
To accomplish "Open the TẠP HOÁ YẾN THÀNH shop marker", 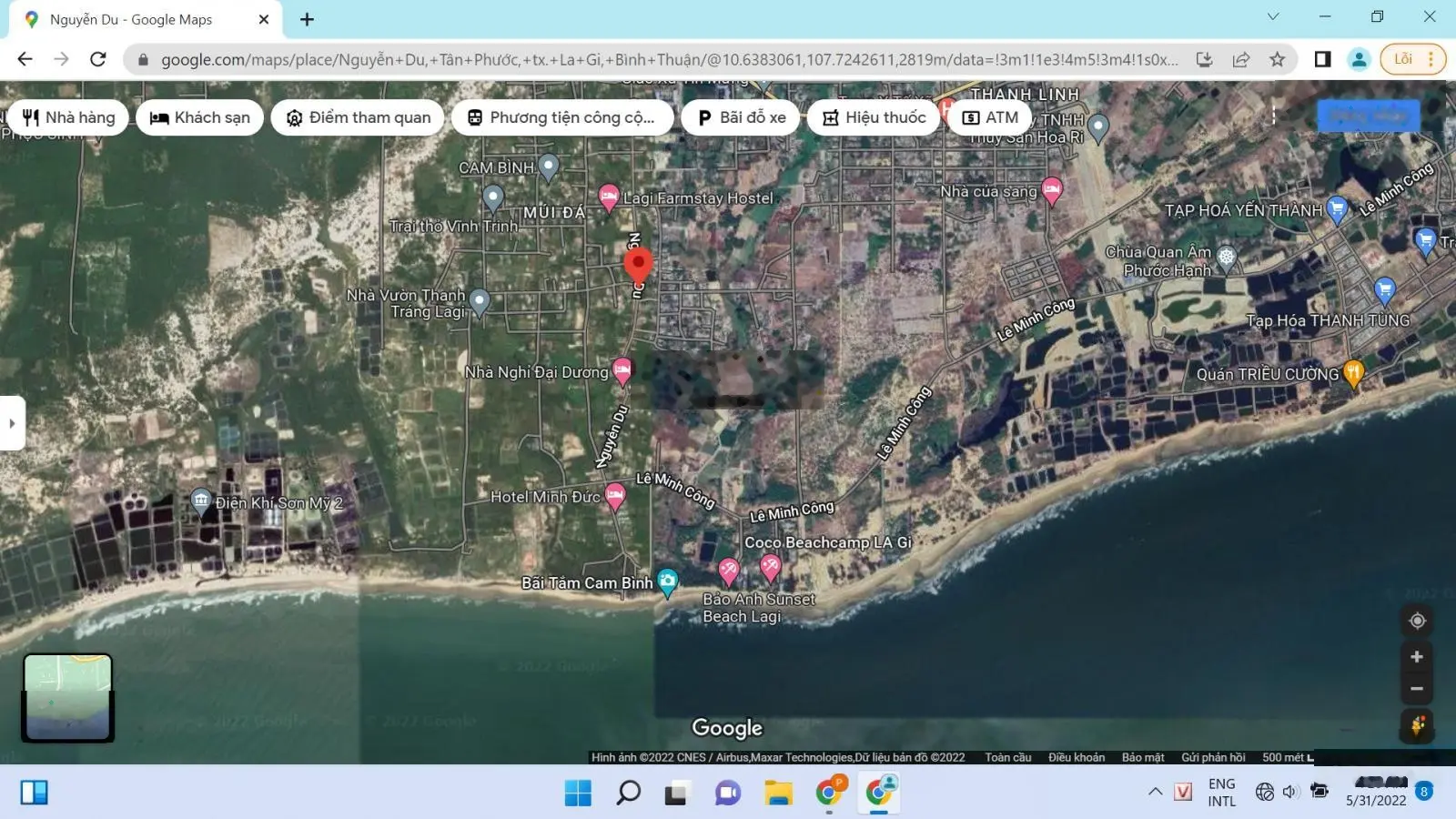I will (x=1337, y=209).
